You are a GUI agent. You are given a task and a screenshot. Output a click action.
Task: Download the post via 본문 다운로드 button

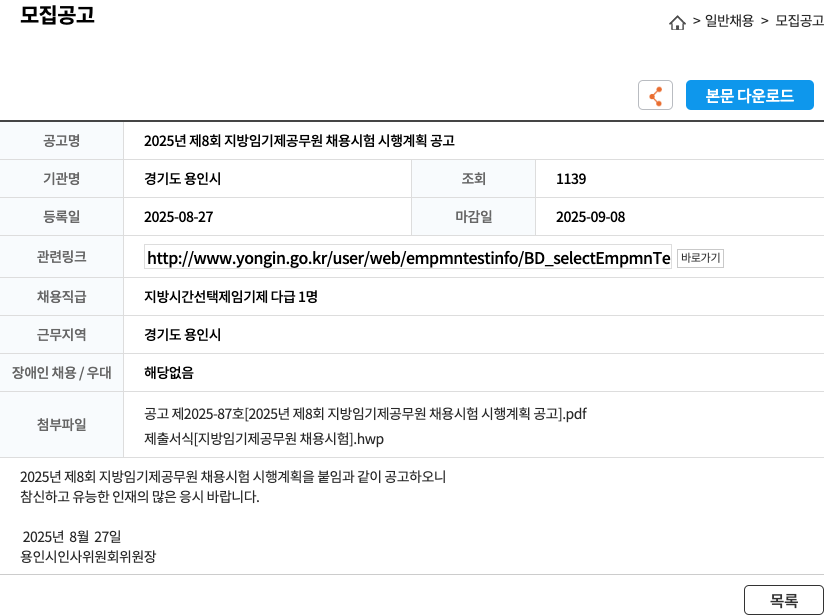(x=749, y=95)
